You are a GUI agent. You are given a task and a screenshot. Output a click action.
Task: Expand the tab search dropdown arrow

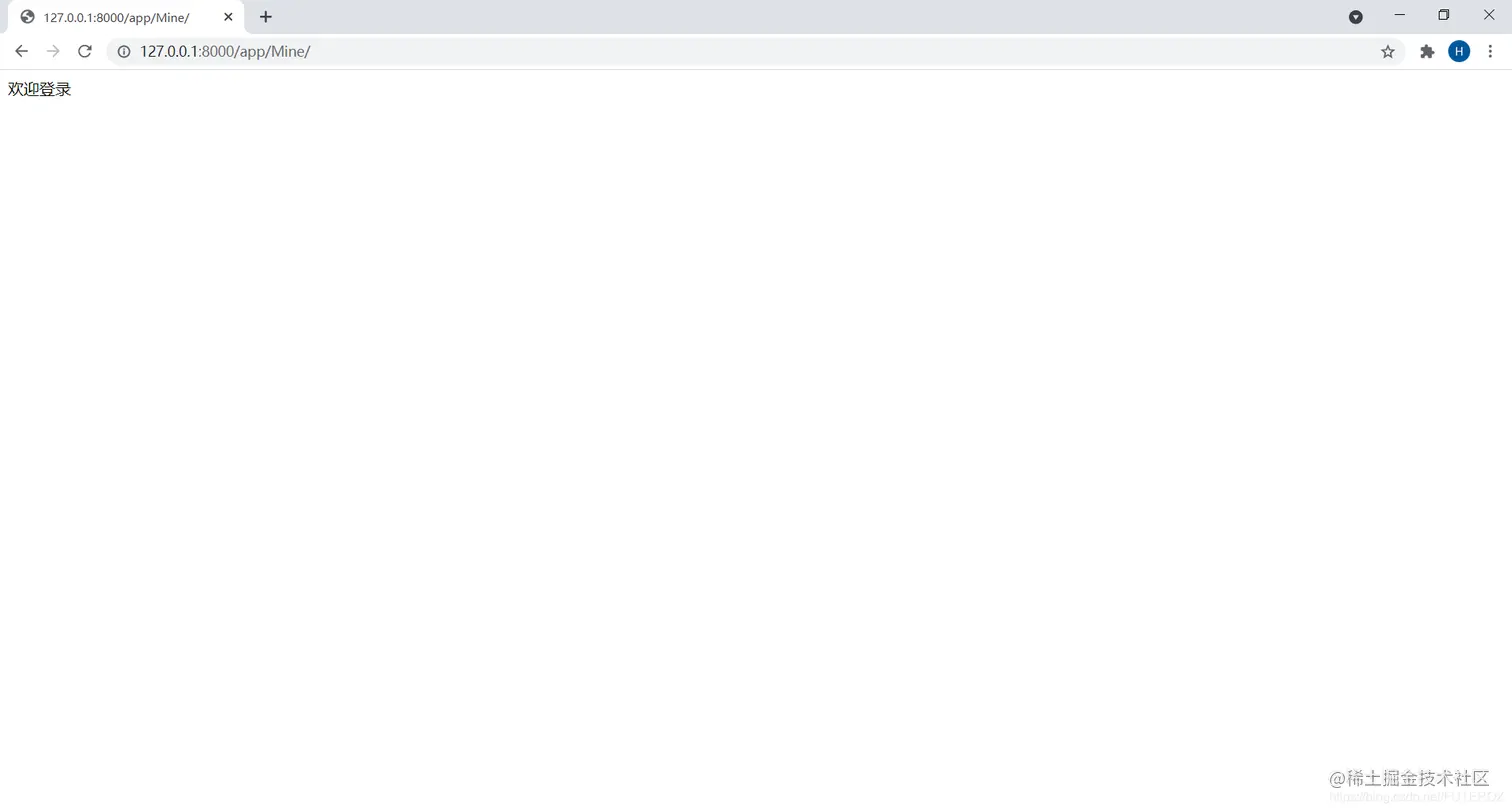tap(1356, 17)
